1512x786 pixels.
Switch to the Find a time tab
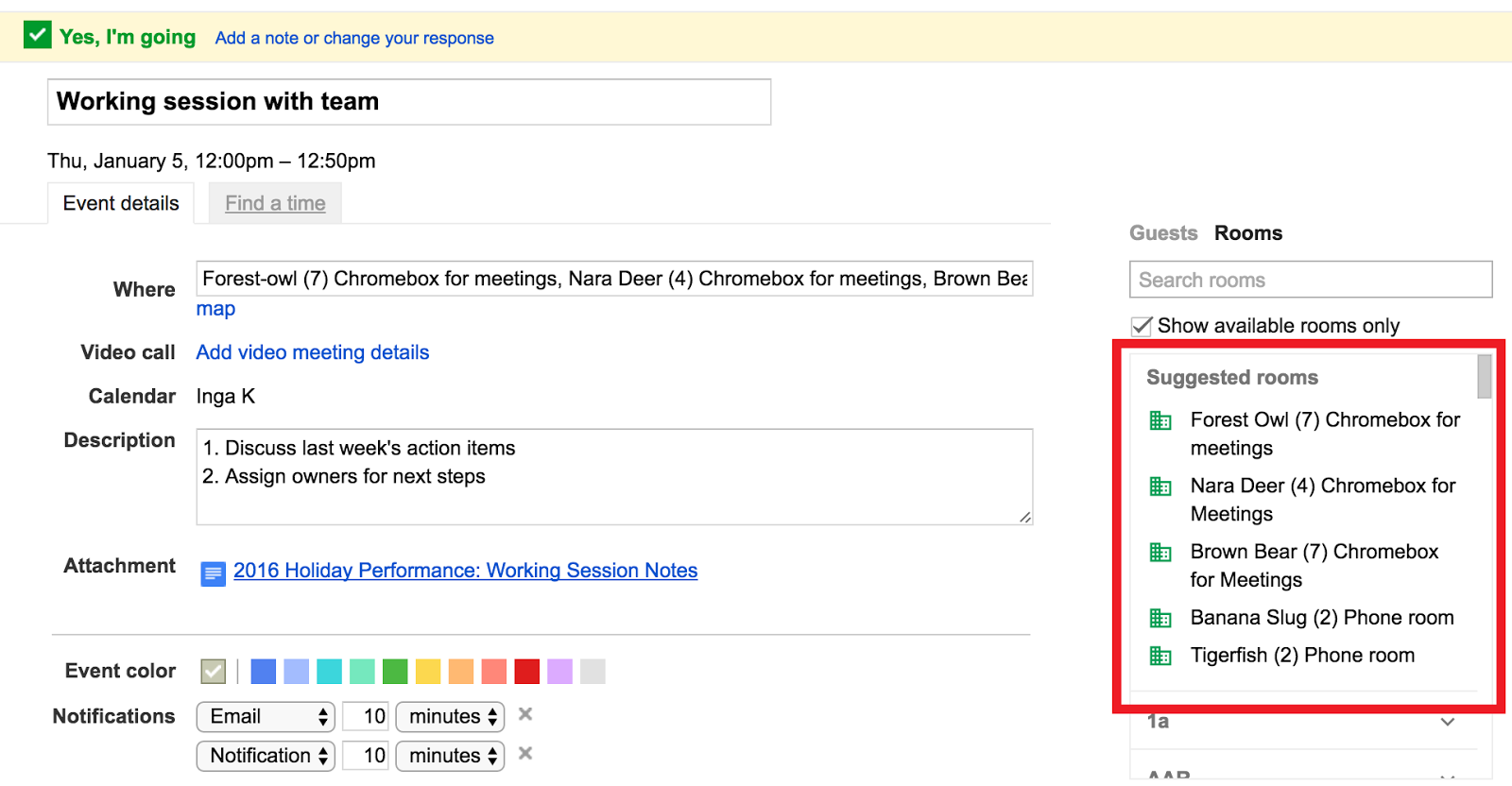click(275, 203)
